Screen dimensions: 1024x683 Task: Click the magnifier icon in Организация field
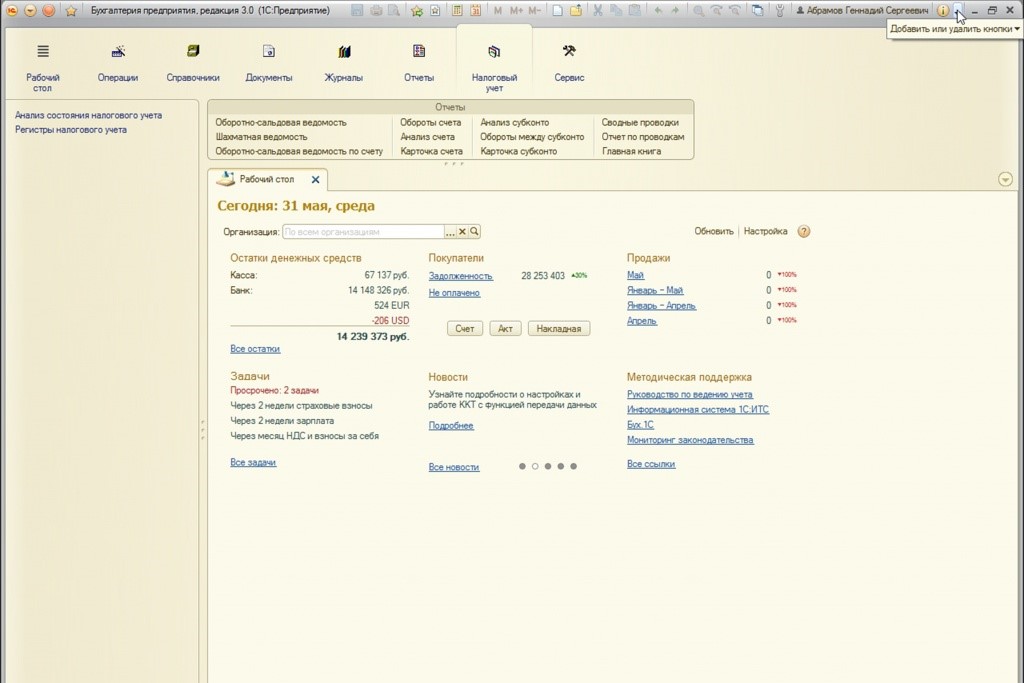tap(475, 231)
